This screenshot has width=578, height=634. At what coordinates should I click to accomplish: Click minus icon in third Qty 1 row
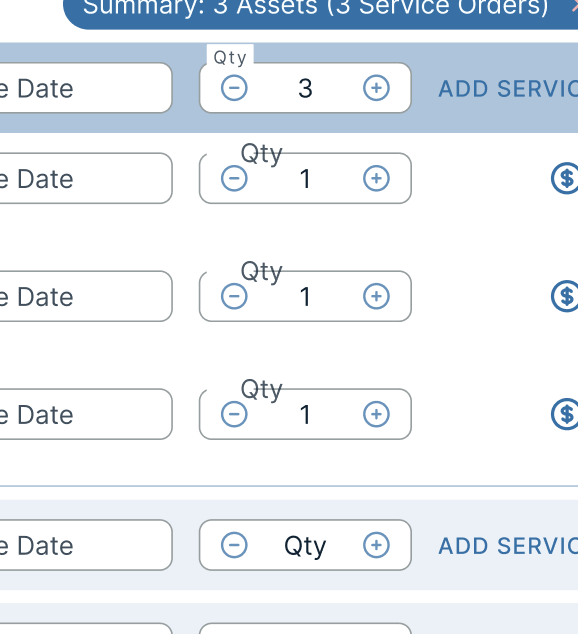click(234, 414)
